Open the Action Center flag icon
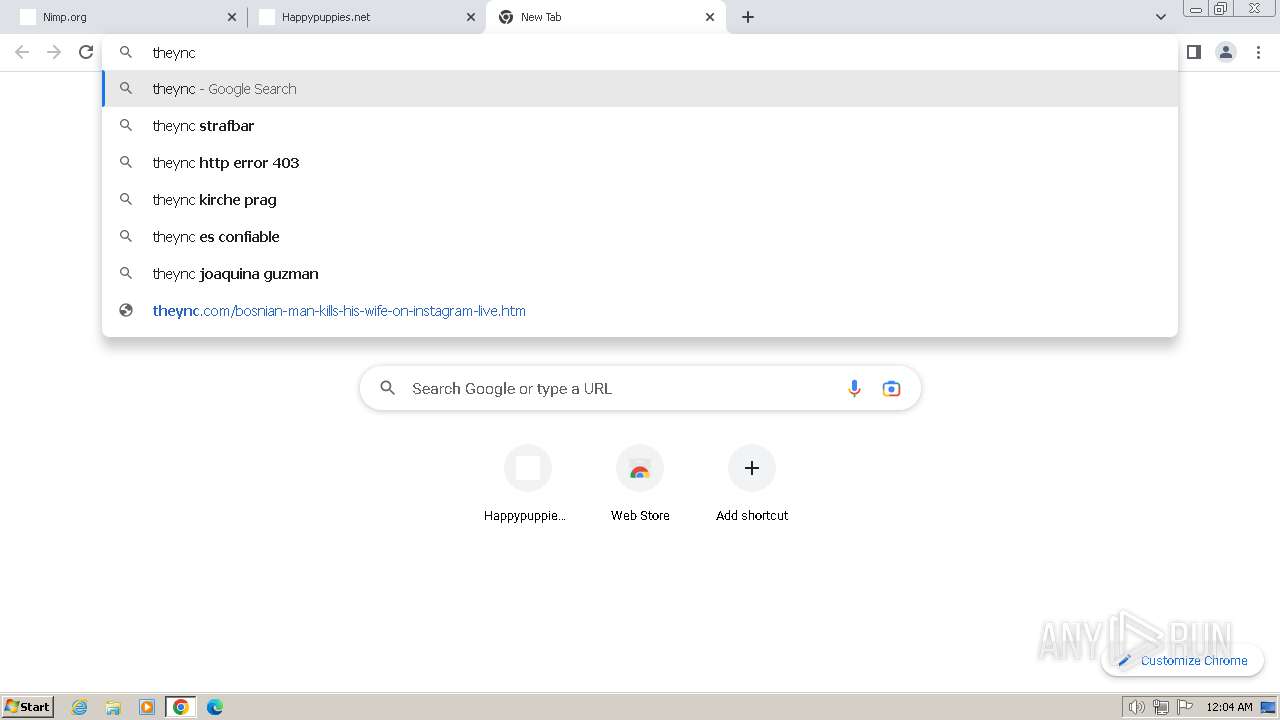The image size is (1280, 720). tap(1185, 707)
